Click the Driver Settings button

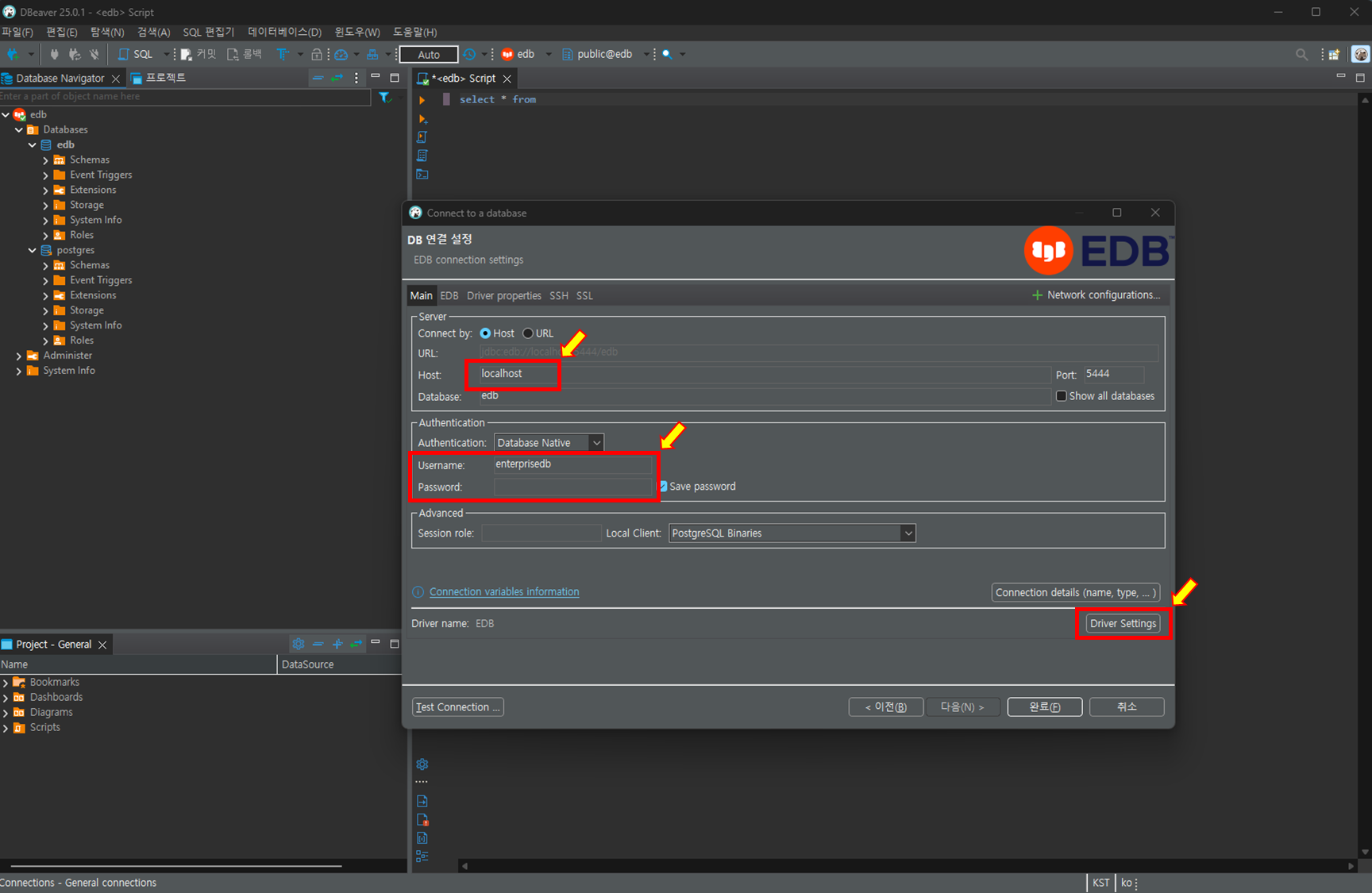pos(1123,624)
